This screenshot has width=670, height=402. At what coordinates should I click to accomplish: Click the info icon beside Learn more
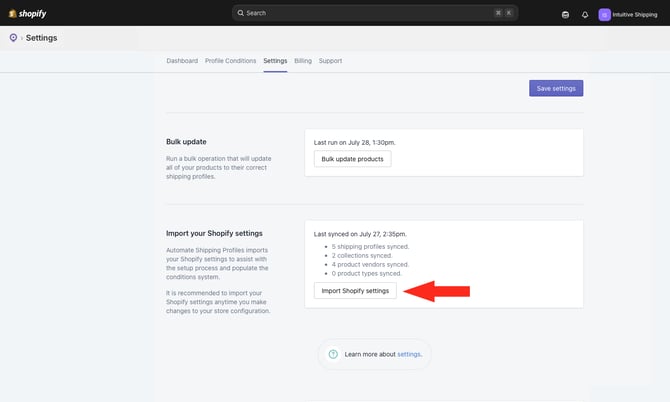[x=333, y=354]
